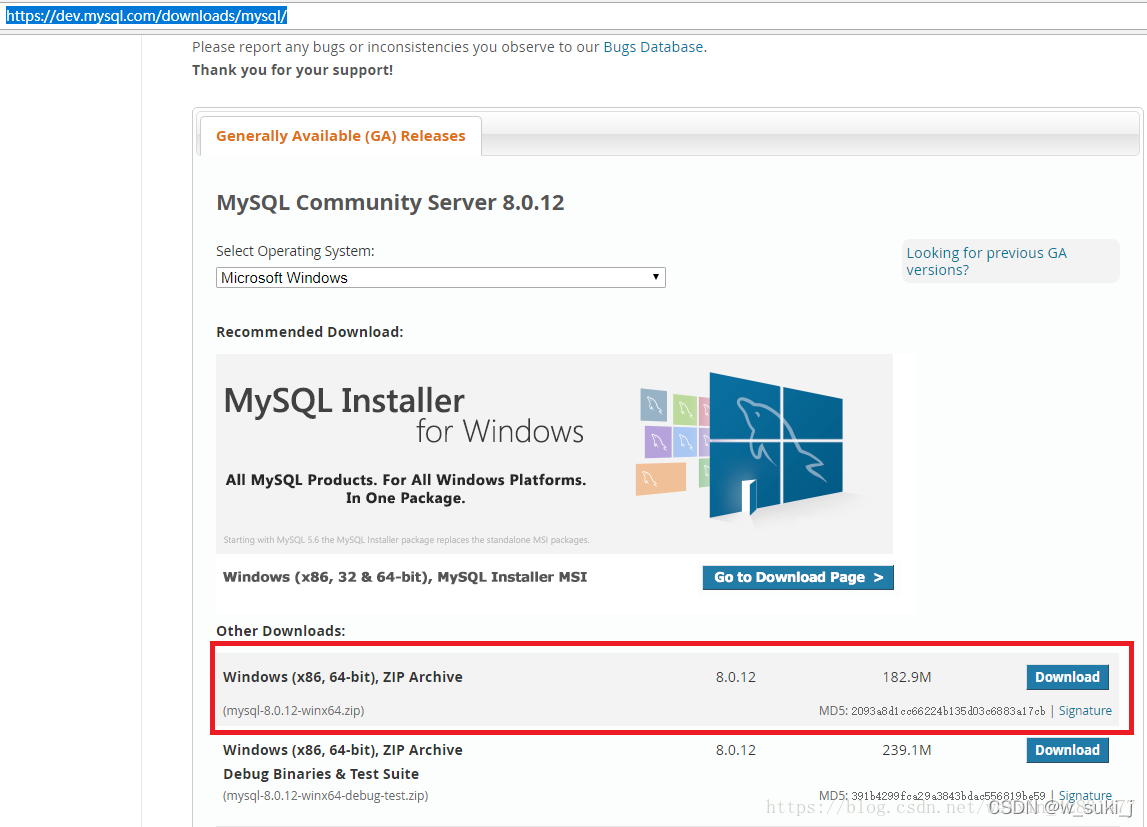The width and height of the screenshot is (1147, 827).
Task: Click the mysql-8.0.12-winx64.zip file name
Action: point(293,711)
